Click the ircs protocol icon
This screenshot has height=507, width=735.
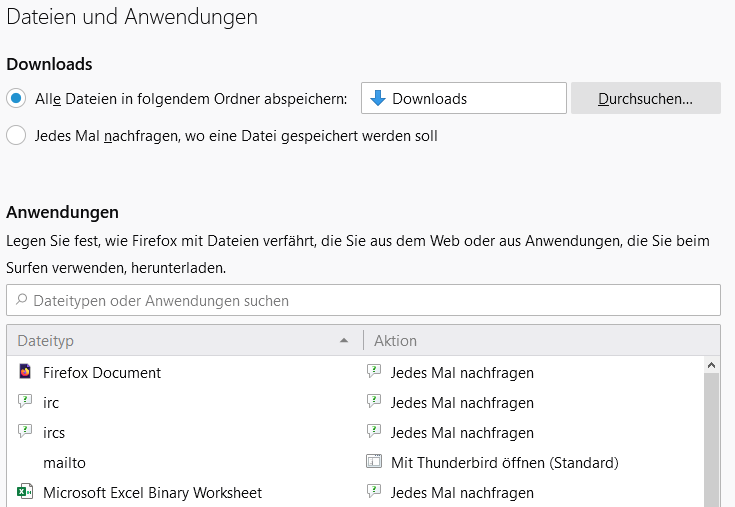point(24,431)
